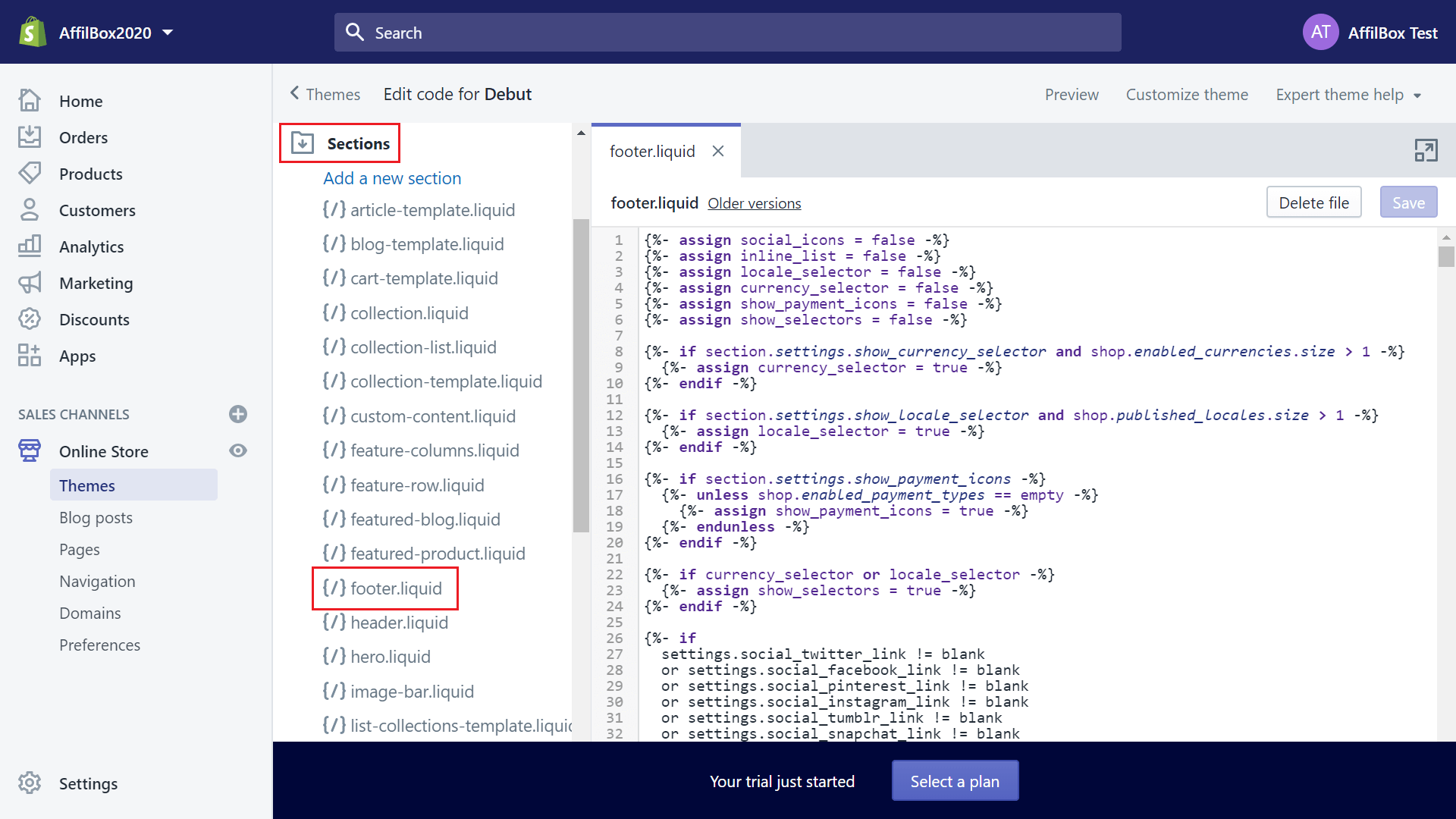Click Older versions link
The image size is (1456, 819).
[754, 203]
